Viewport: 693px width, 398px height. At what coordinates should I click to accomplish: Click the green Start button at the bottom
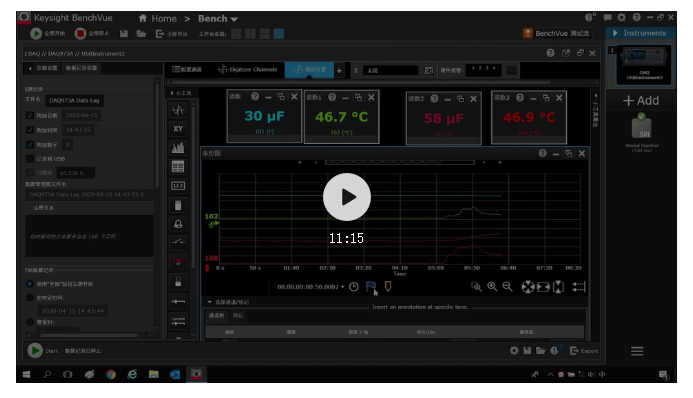coord(35,351)
